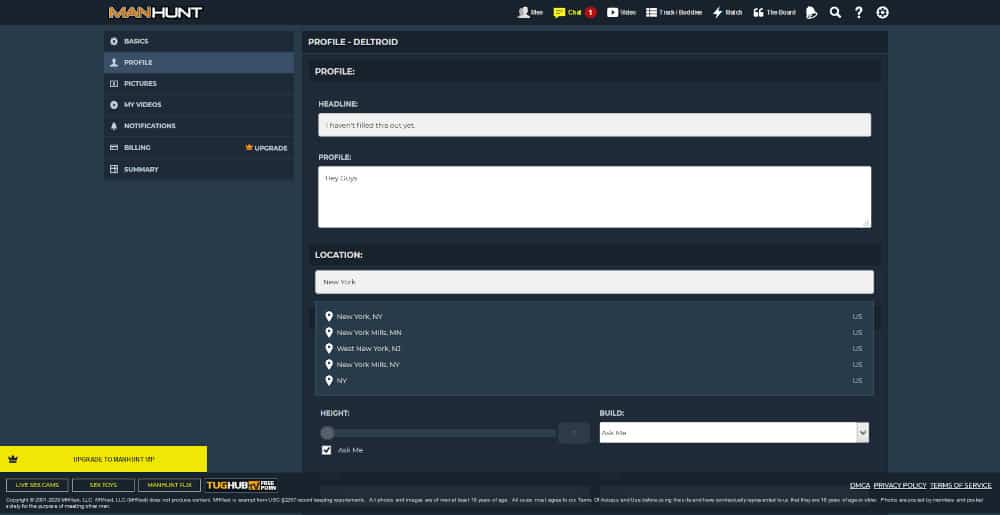Open the Men section in the top bar
This screenshot has height=515, width=1000.
point(531,12)
